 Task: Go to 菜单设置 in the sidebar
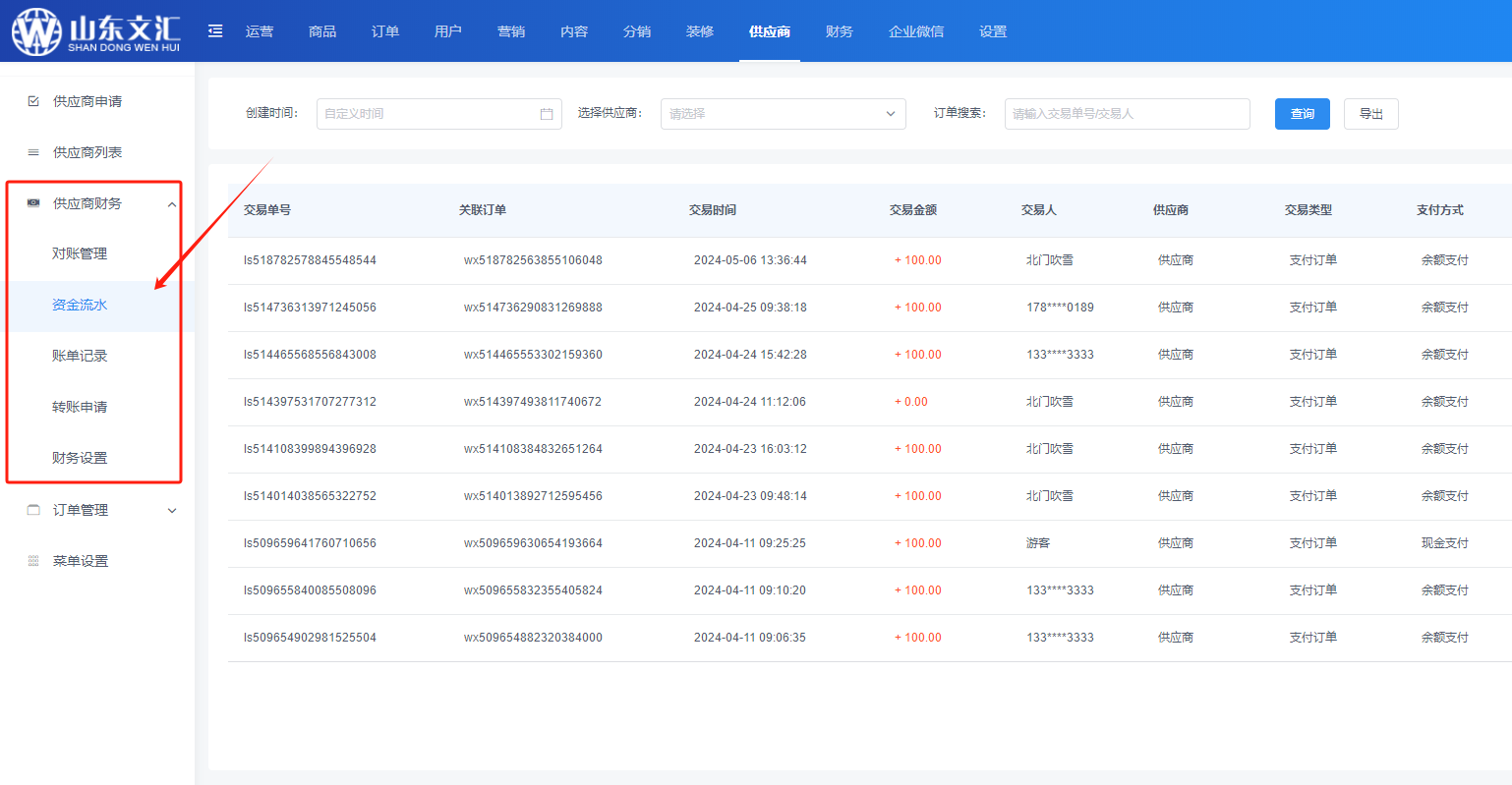(x=81, y=561)
